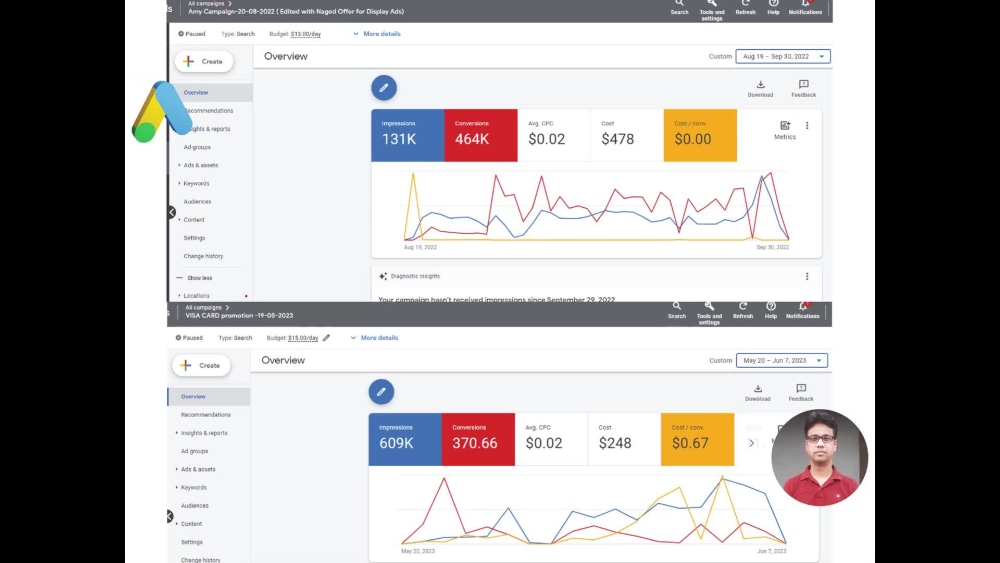Image resolution: width=1000 pixels, height=563 pixels.
Task: Edit the $15.00/day budget pencil icon
Action: tap(327, 337)
